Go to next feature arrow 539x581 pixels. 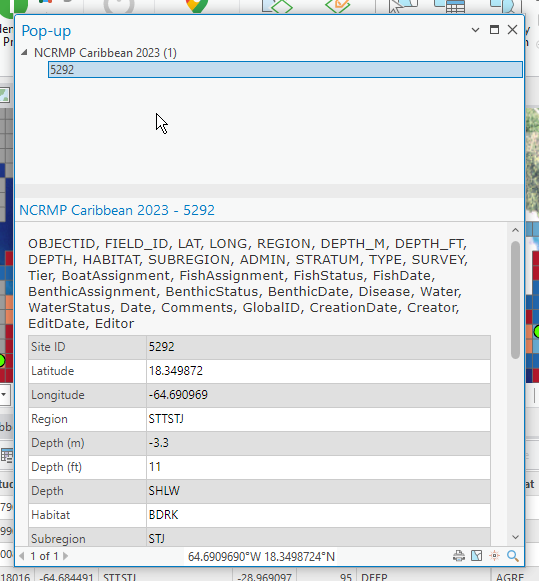tap(66, 556)
